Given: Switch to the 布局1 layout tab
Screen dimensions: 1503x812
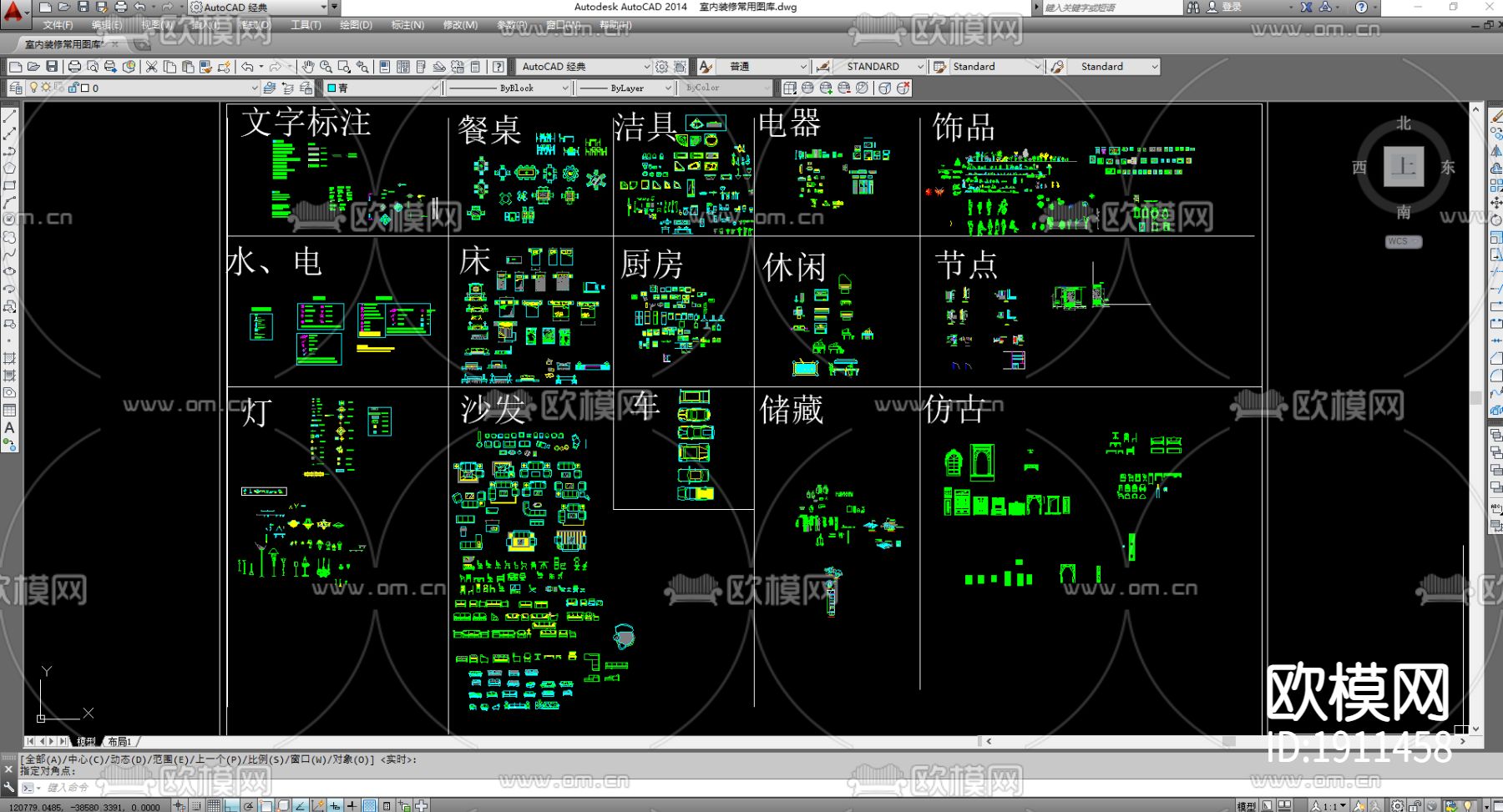Looking at the screenshot, I should pyautogui.click(x=119, y=741).
